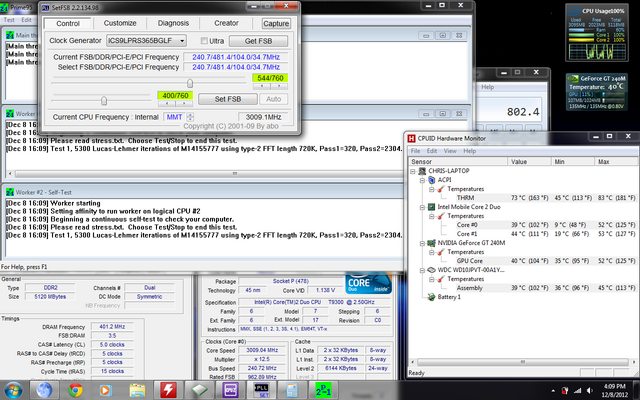Open the Edit menu in Hardware Monitor
Screen dimensions: 640x400
[x=432, y=151]
